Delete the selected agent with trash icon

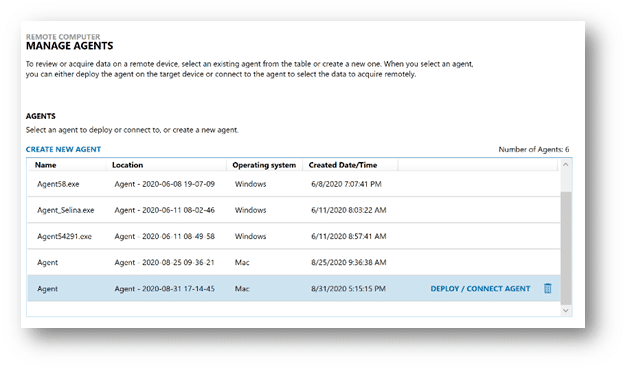point(547,288)
